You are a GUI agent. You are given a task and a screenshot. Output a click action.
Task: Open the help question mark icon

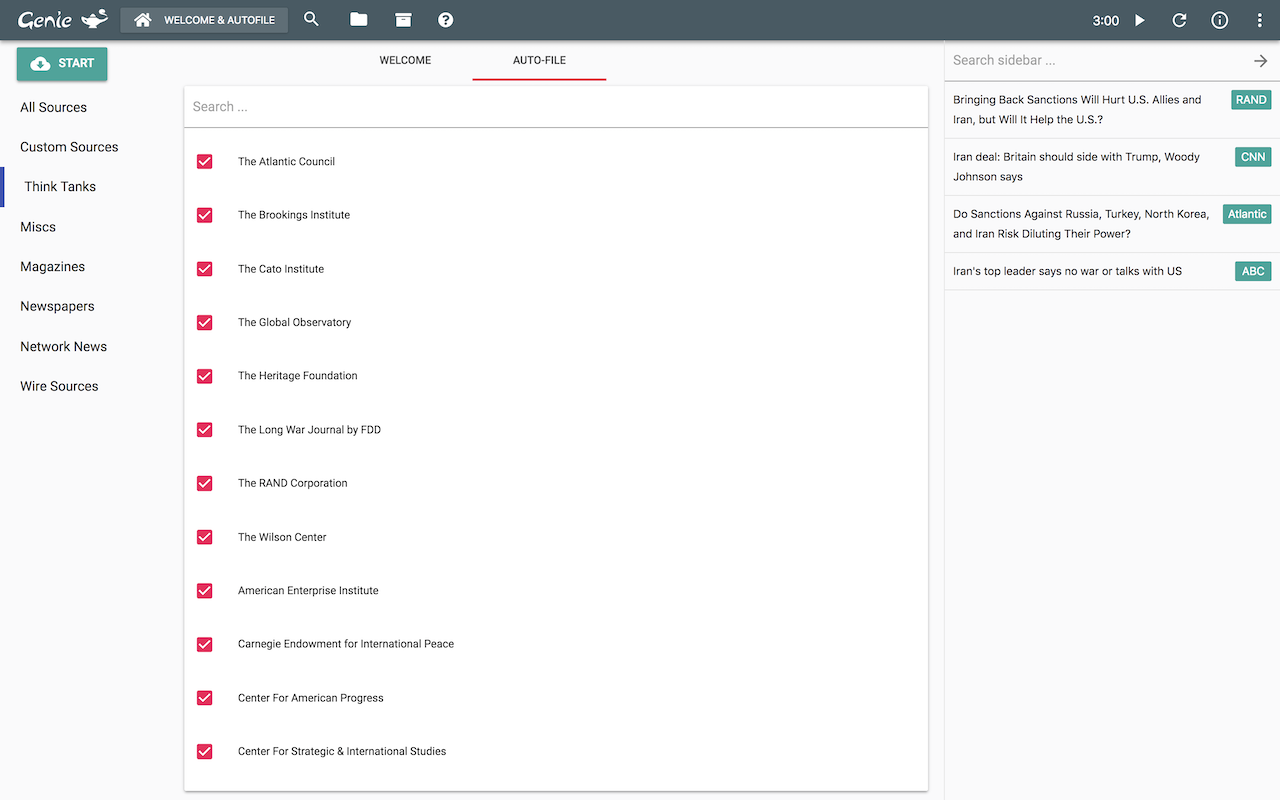[x=446, y=20]
